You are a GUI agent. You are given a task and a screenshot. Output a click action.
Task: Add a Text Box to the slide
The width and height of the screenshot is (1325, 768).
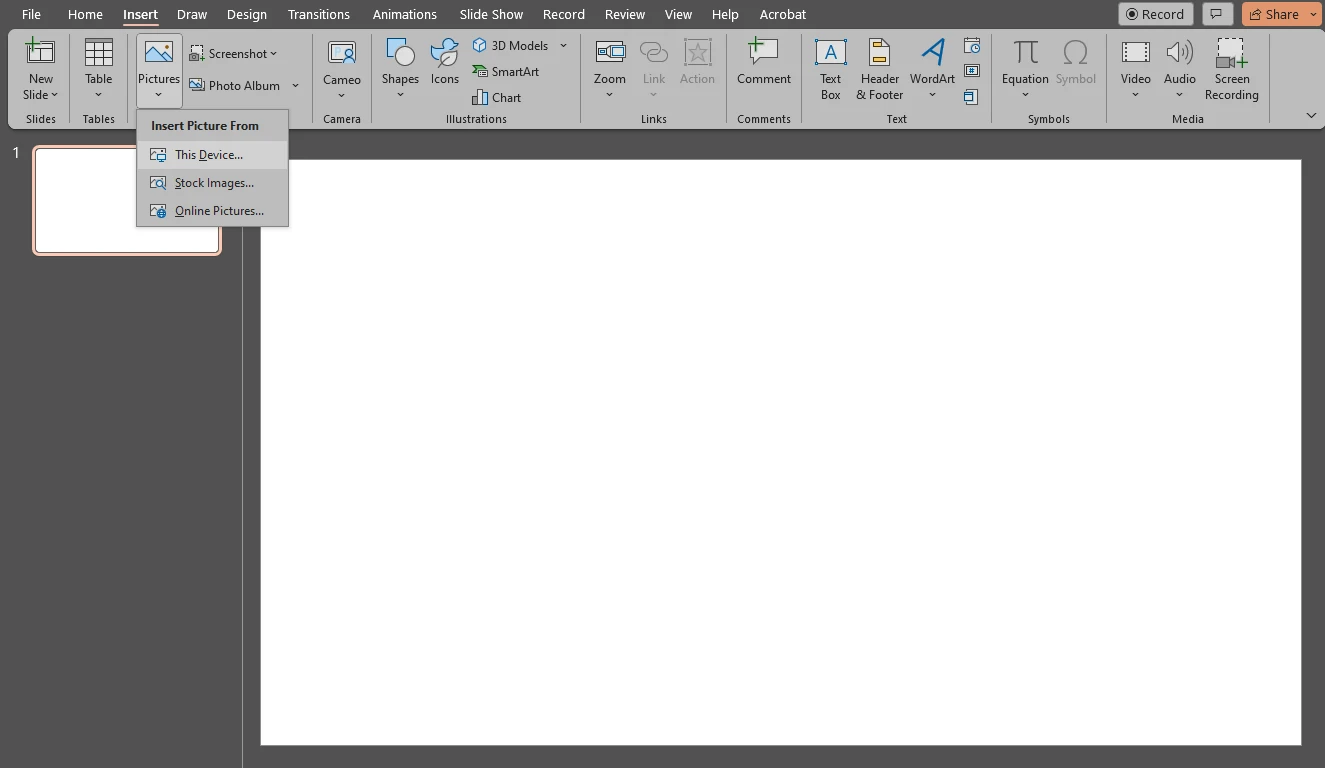click(830, 68)
